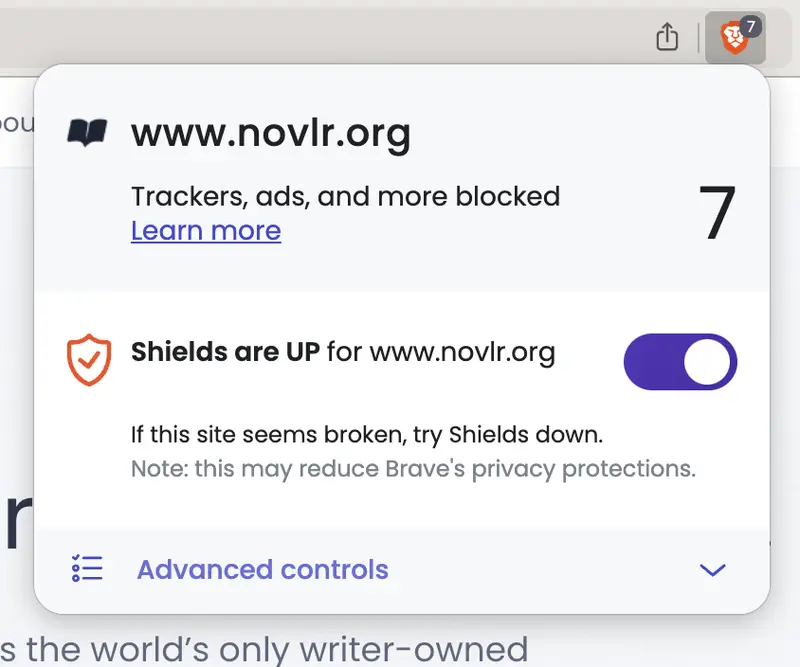800x667 pixels.
Task: Follow the Learn more link
Action: [206, 231]
